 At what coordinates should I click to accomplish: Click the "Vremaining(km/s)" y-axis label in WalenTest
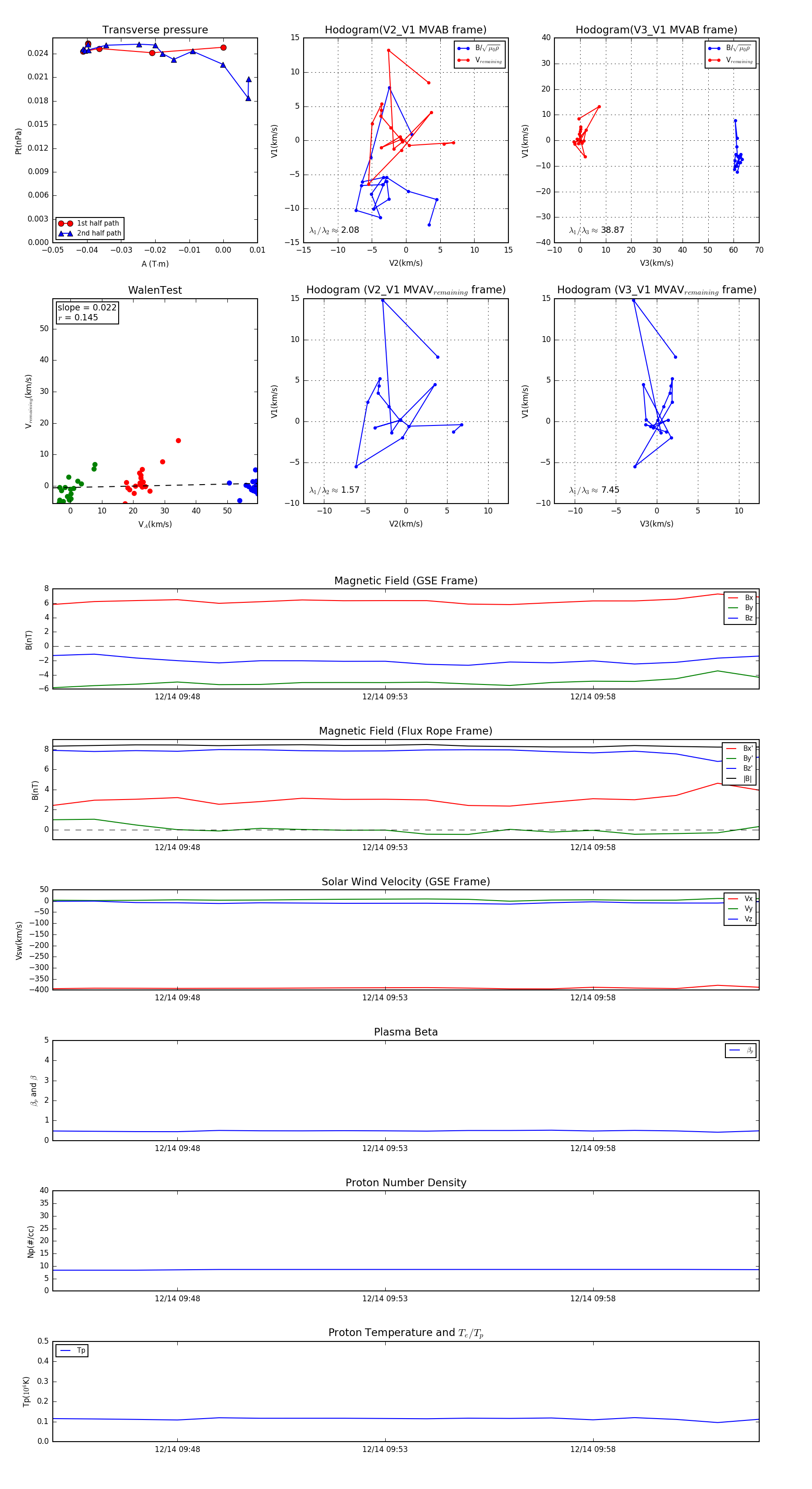[28, 401]
